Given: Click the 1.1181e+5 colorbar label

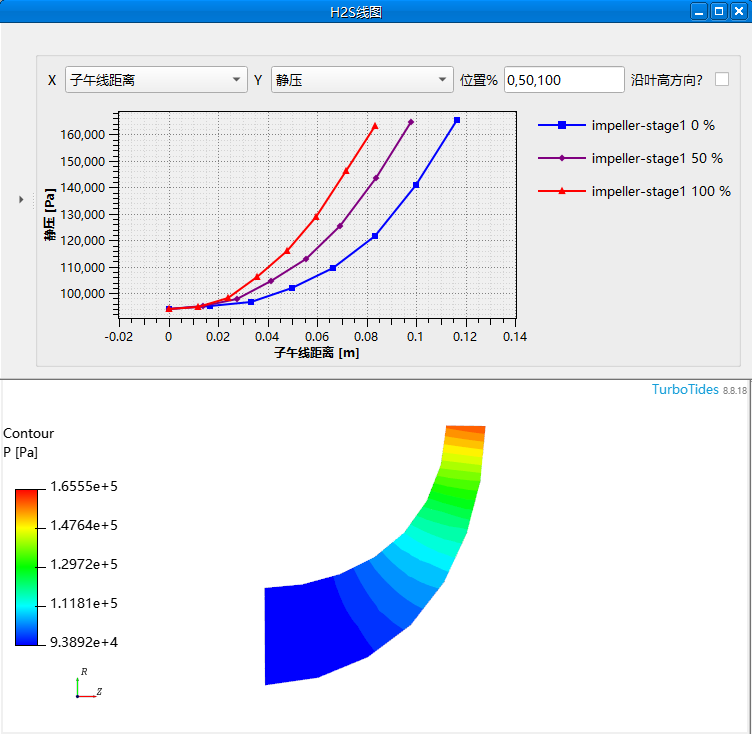Looking at the screenshot, I should (x=83, y=603).
